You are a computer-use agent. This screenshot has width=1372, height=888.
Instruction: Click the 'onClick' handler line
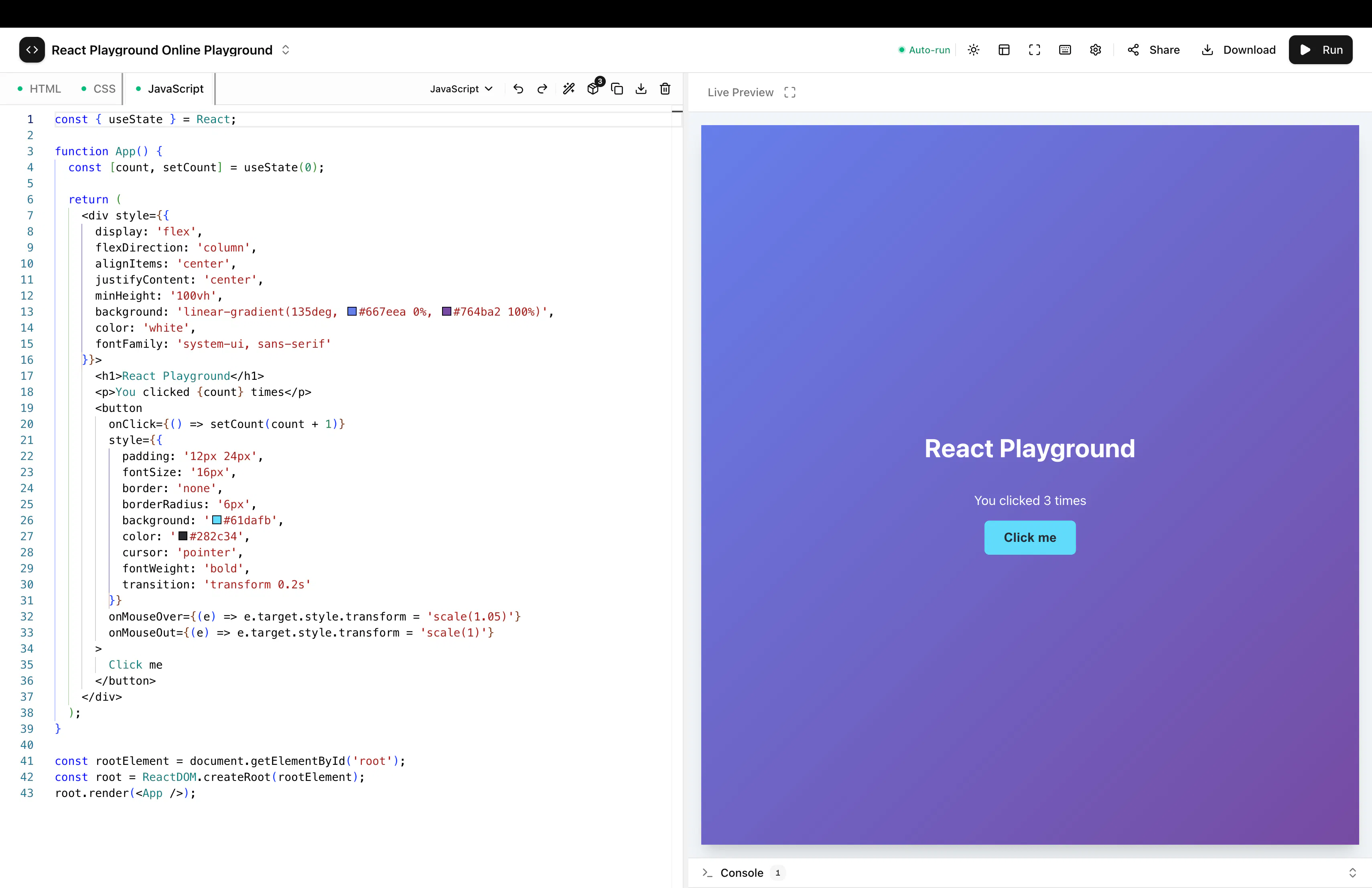(227, 424)
